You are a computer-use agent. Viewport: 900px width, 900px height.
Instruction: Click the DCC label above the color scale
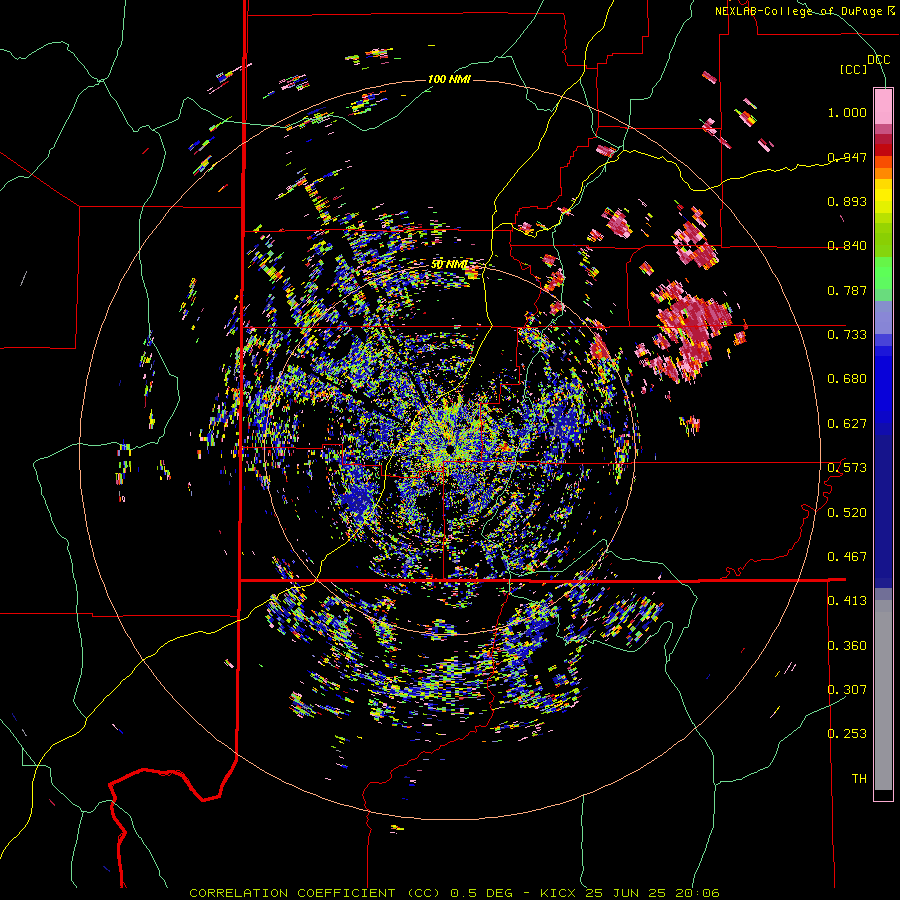click(x=878, y=60)
